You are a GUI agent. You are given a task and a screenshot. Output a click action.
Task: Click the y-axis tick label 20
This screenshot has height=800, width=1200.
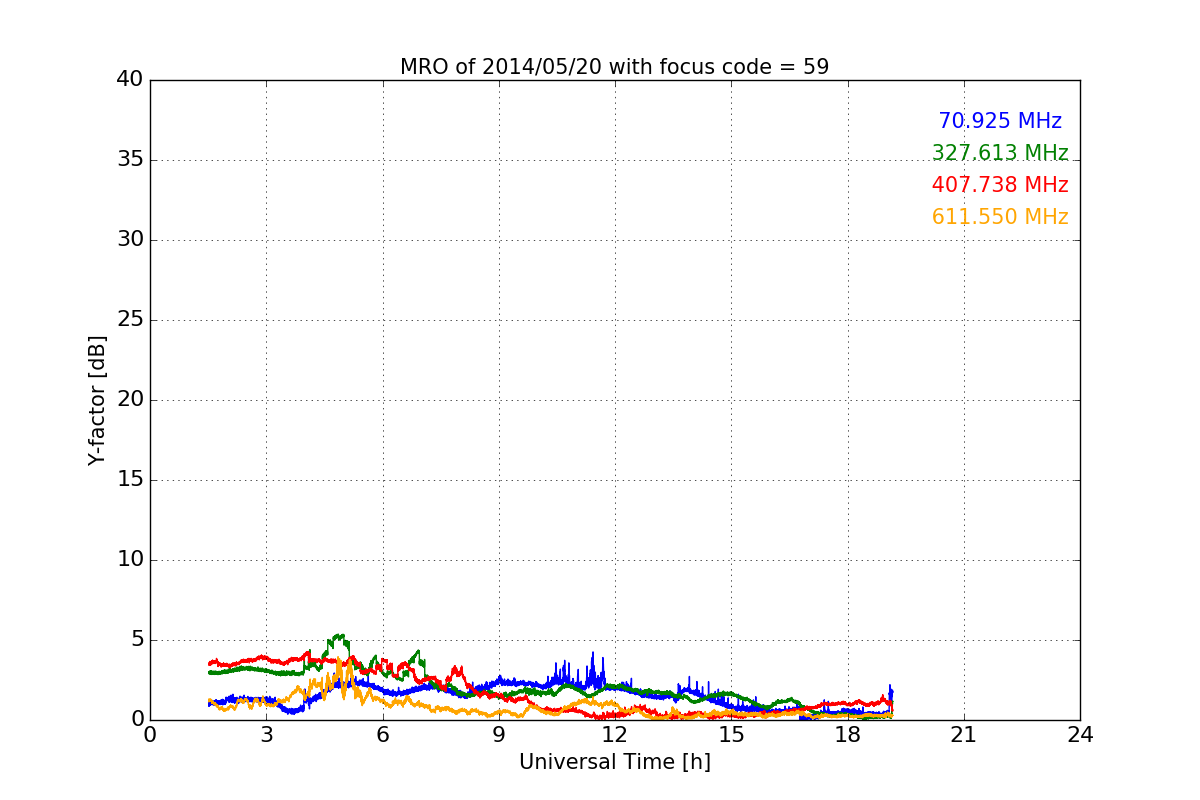130,400
